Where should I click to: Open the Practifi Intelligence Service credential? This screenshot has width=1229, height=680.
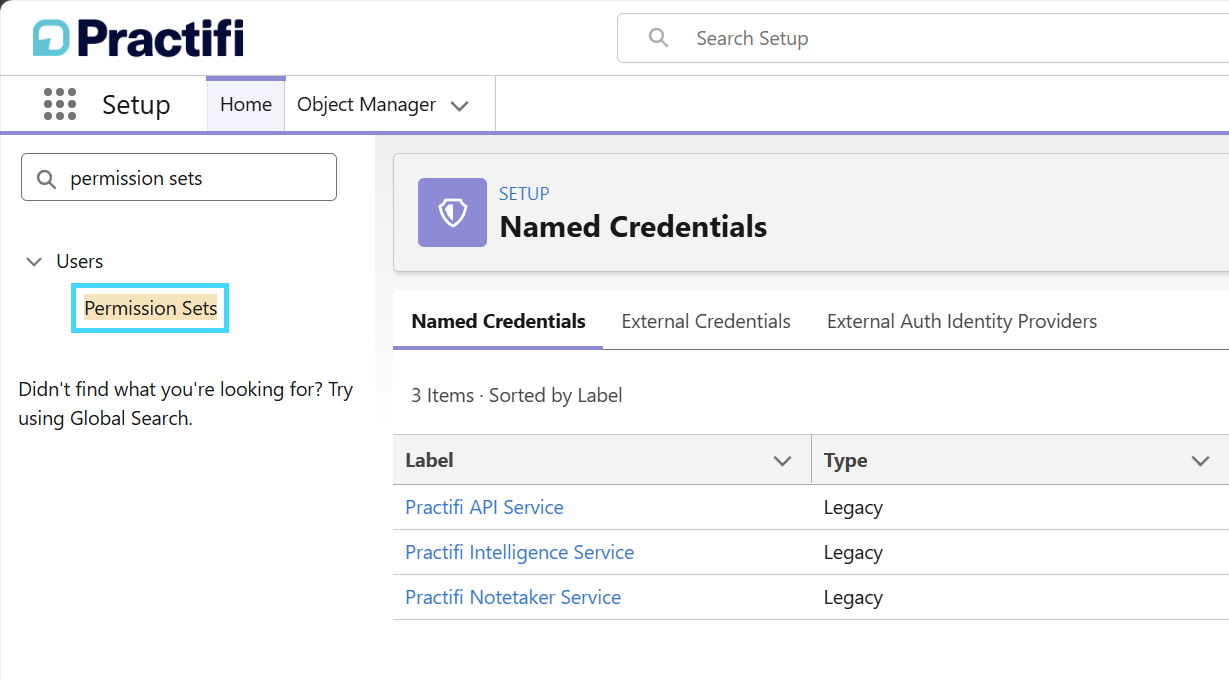click(519, 552)
